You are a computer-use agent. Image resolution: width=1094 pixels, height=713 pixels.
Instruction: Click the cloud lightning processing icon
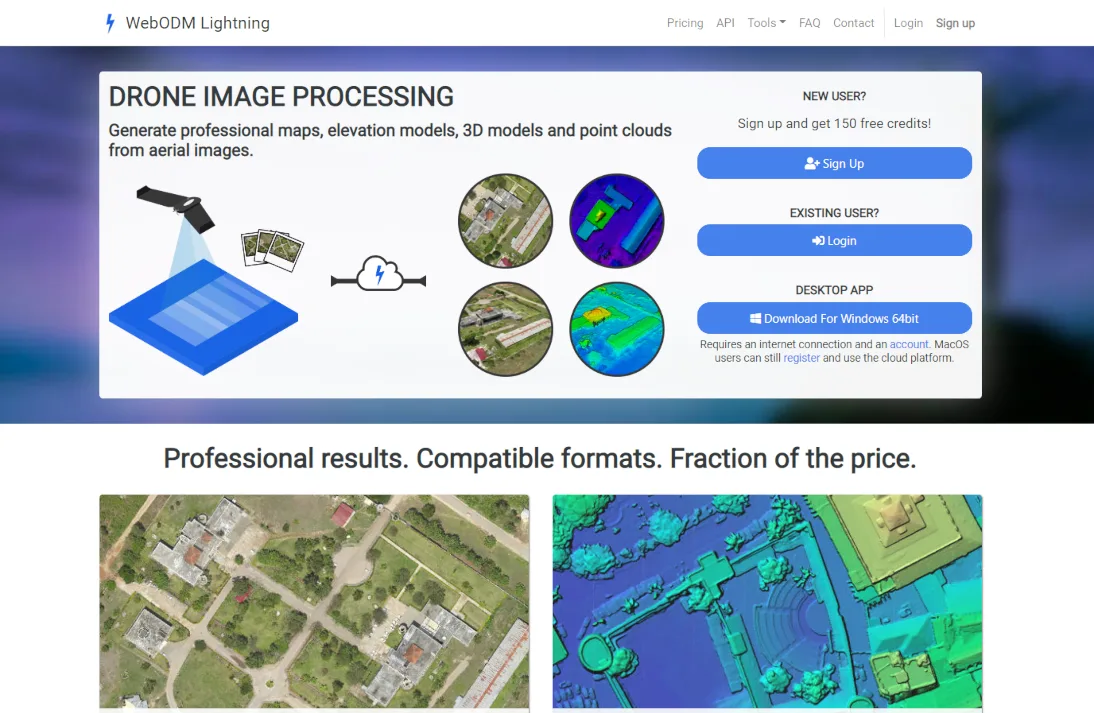(378, 274)
